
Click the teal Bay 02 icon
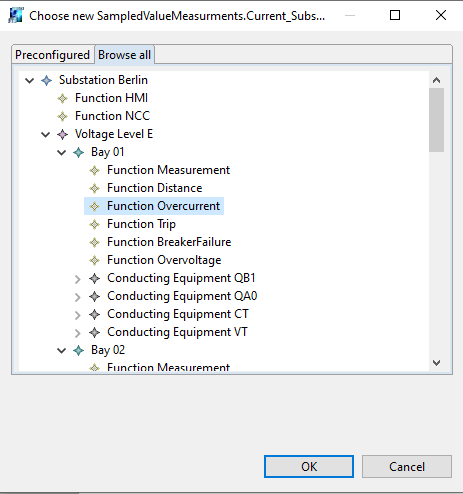pos(79,351)
